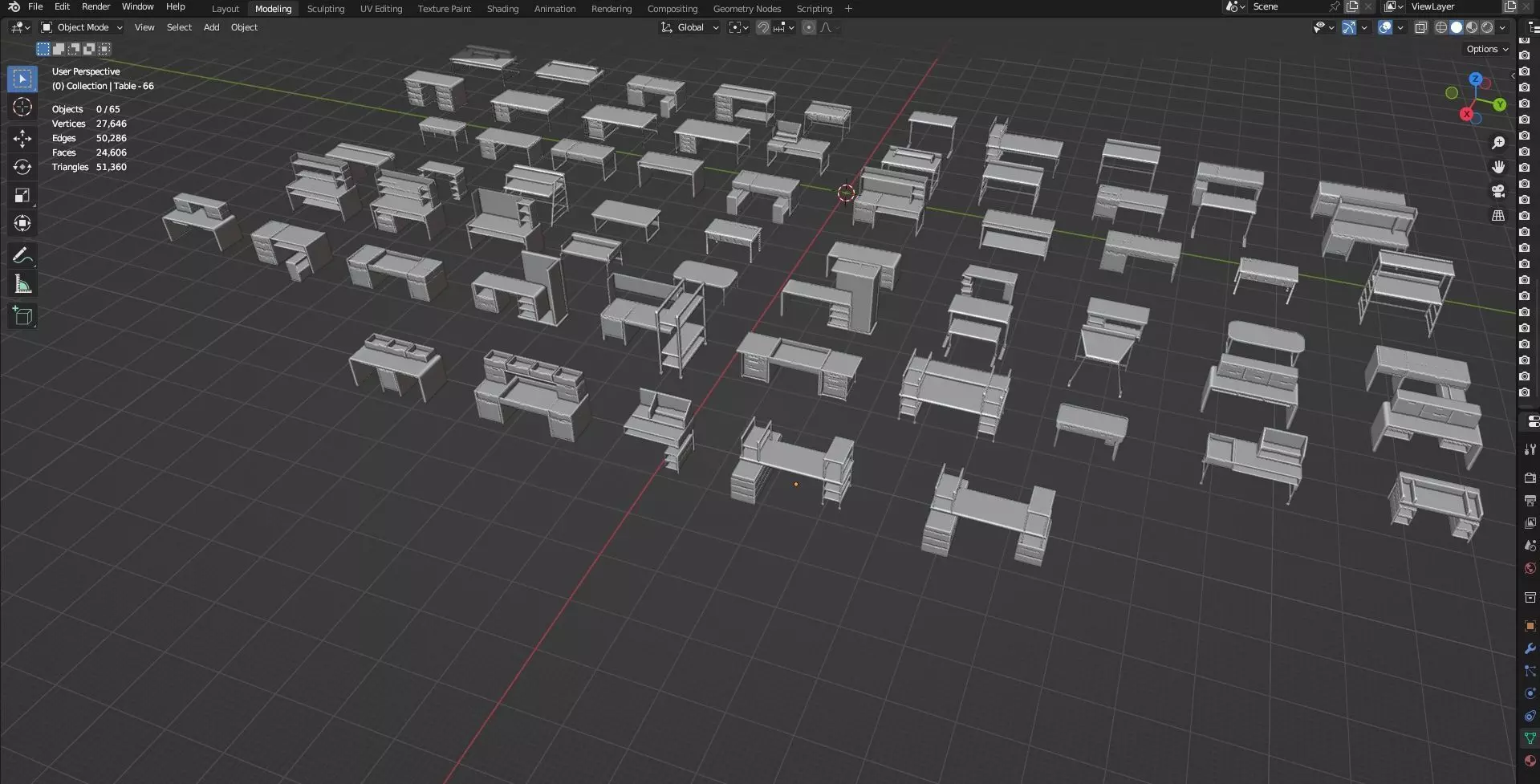Select the Annotate tool

pos(22,256)
